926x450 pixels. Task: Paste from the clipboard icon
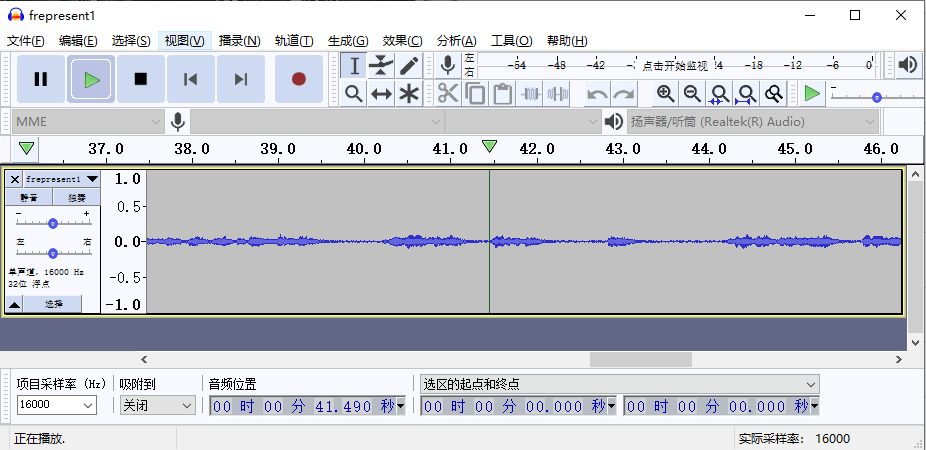[503, 93]
